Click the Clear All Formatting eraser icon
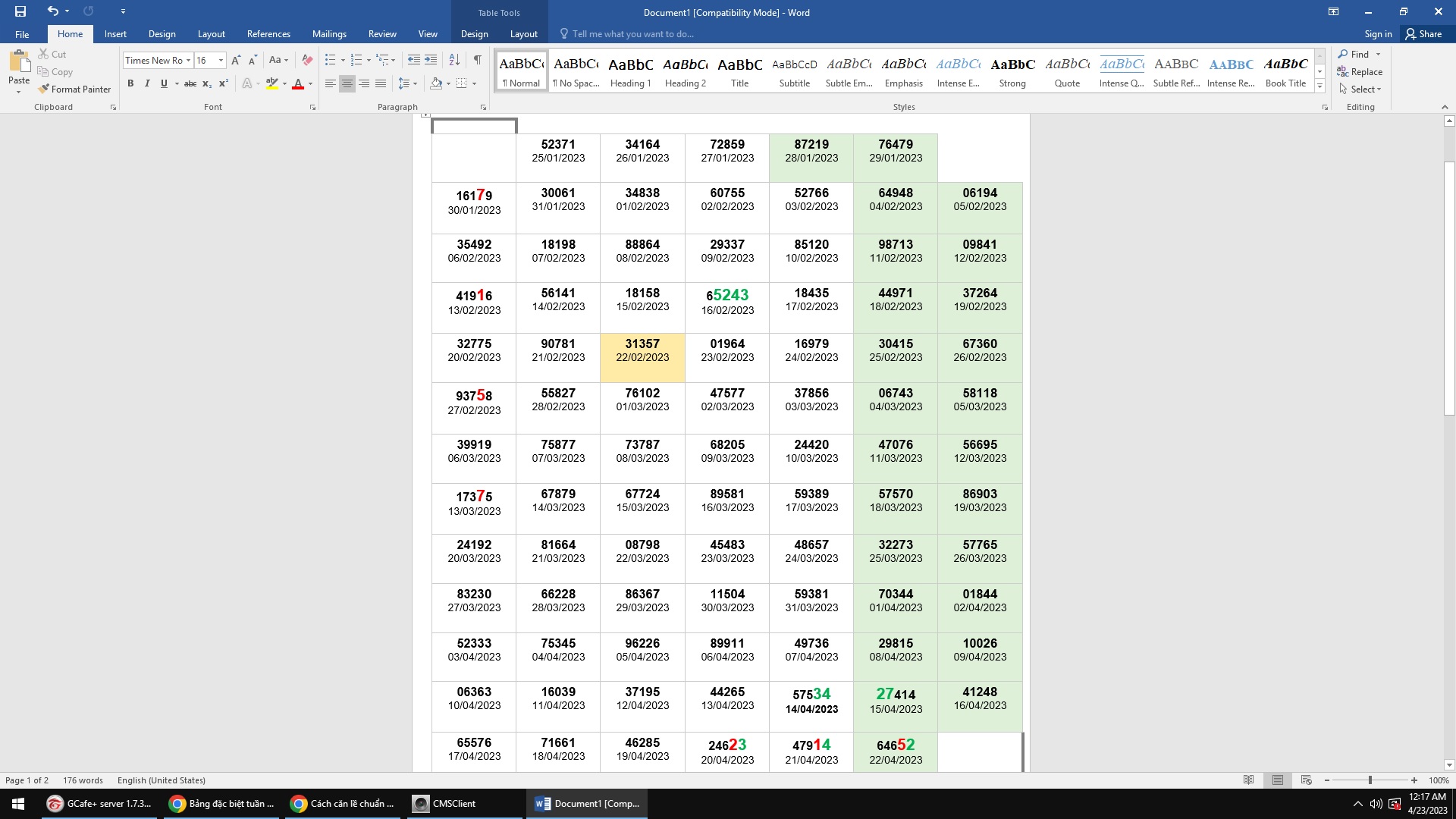 coord(307,60)
